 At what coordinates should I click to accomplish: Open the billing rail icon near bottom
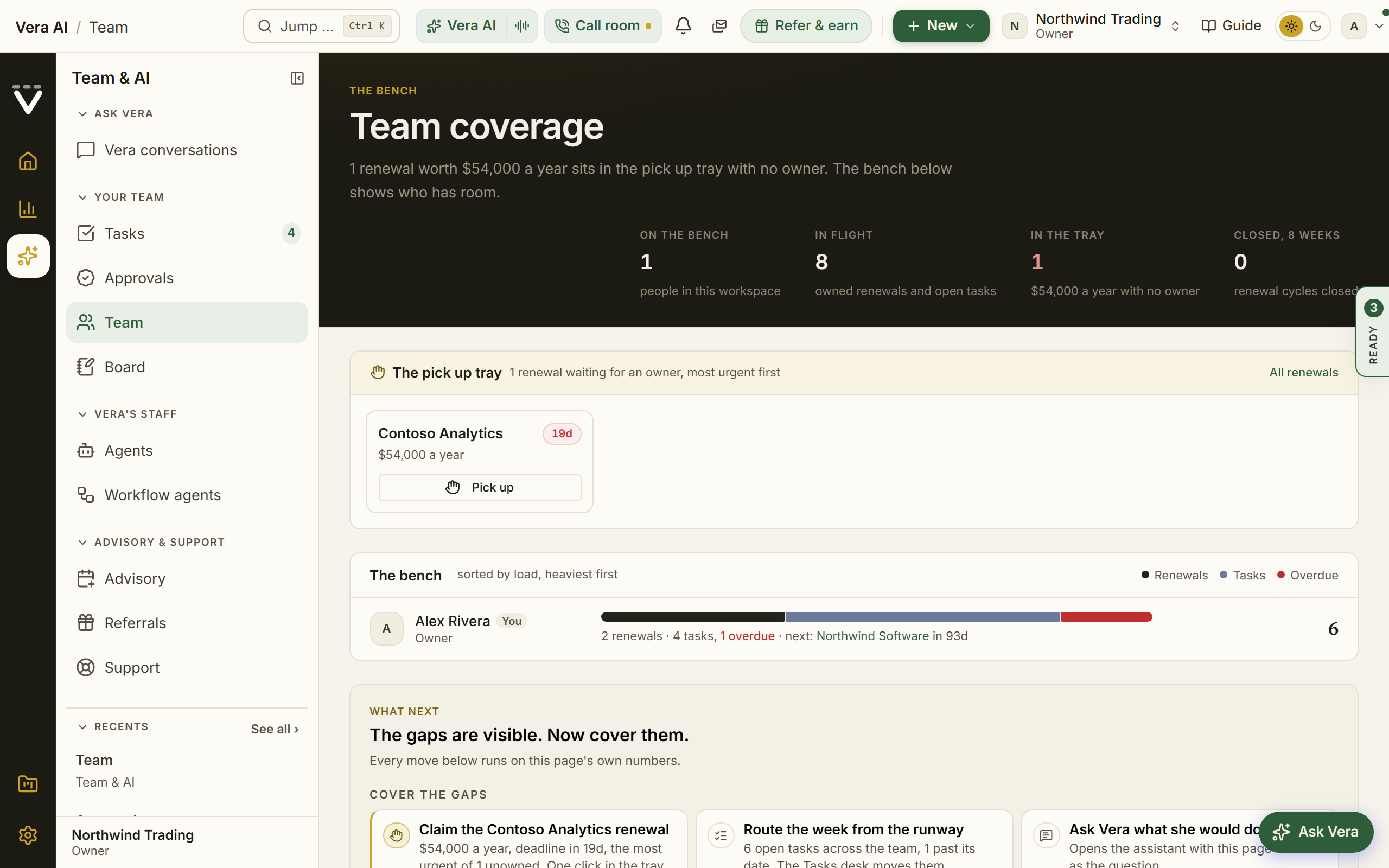tap(28, 783)
